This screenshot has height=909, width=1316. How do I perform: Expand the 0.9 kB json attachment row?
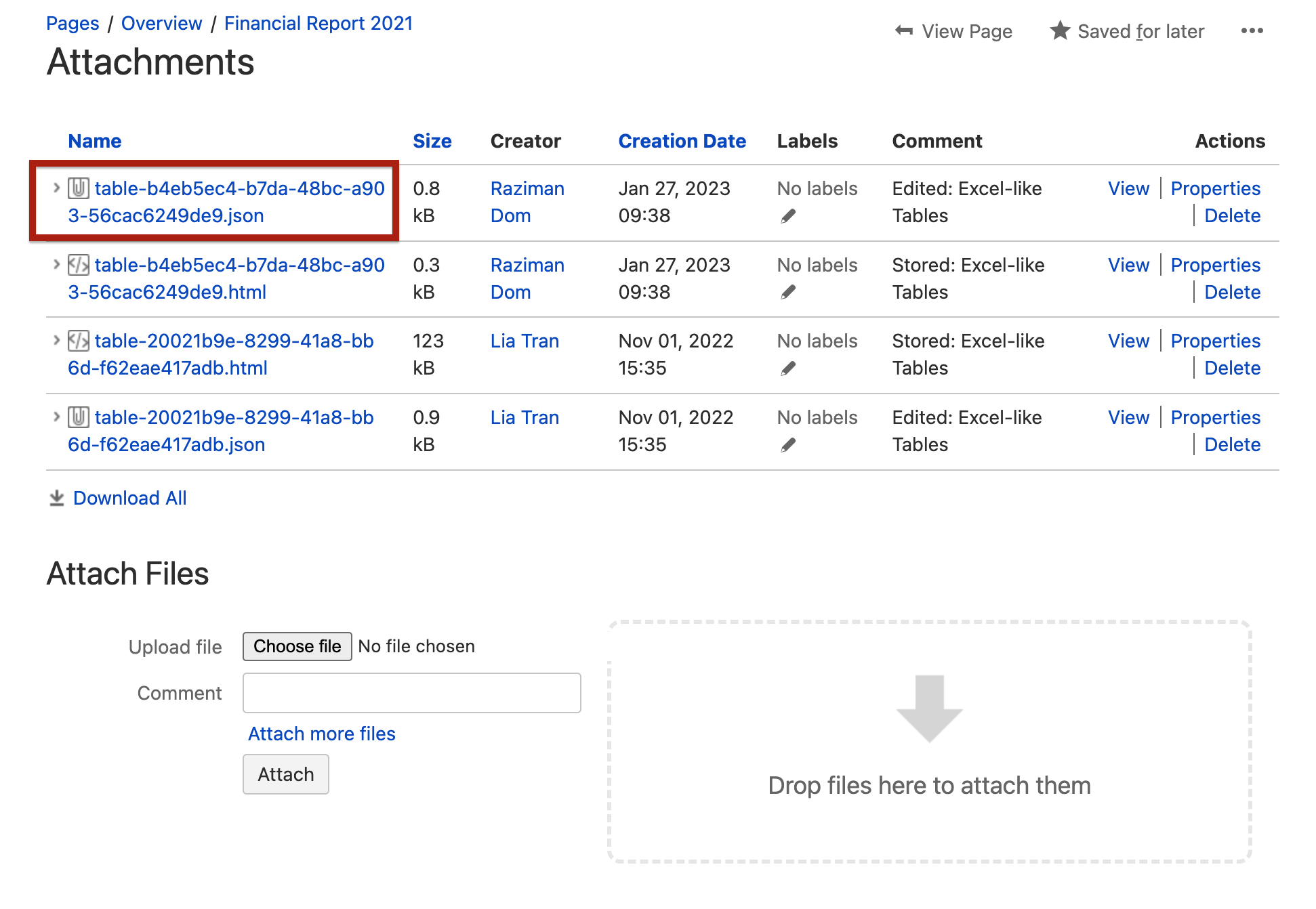[57, 417]
